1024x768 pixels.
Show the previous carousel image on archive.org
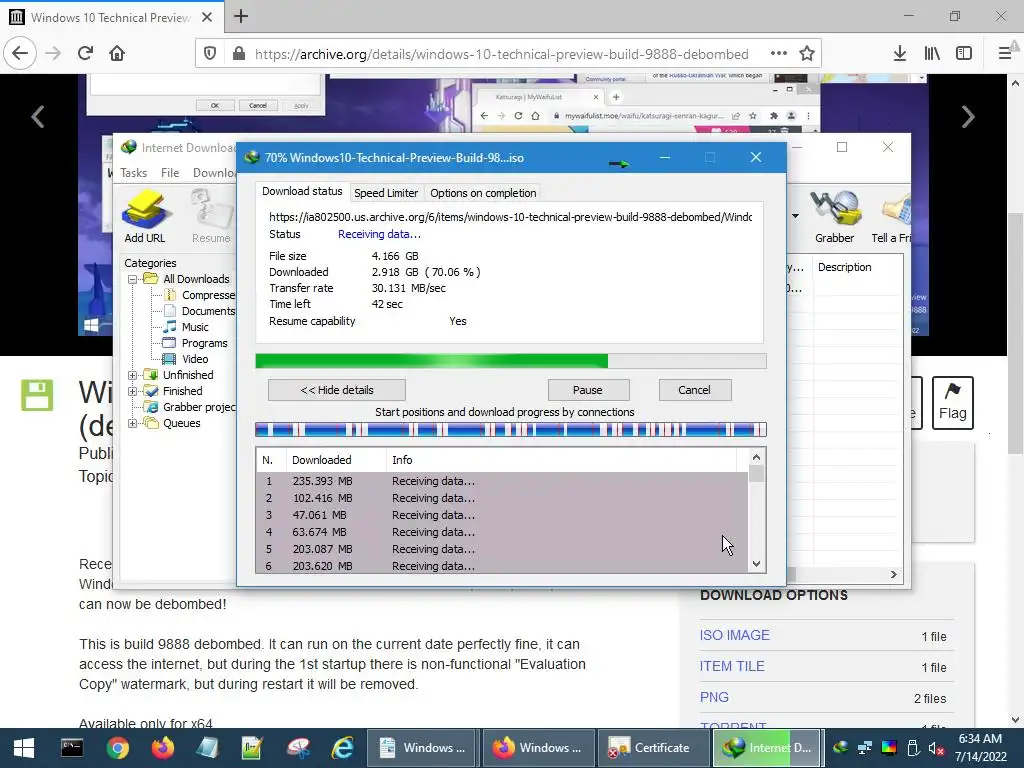(38, 117)
